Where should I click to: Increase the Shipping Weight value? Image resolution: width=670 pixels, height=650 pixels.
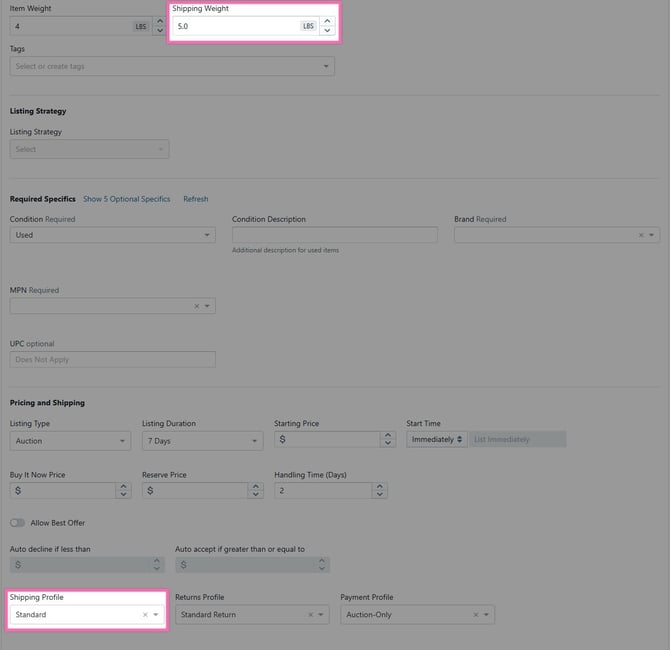point(326,21)
